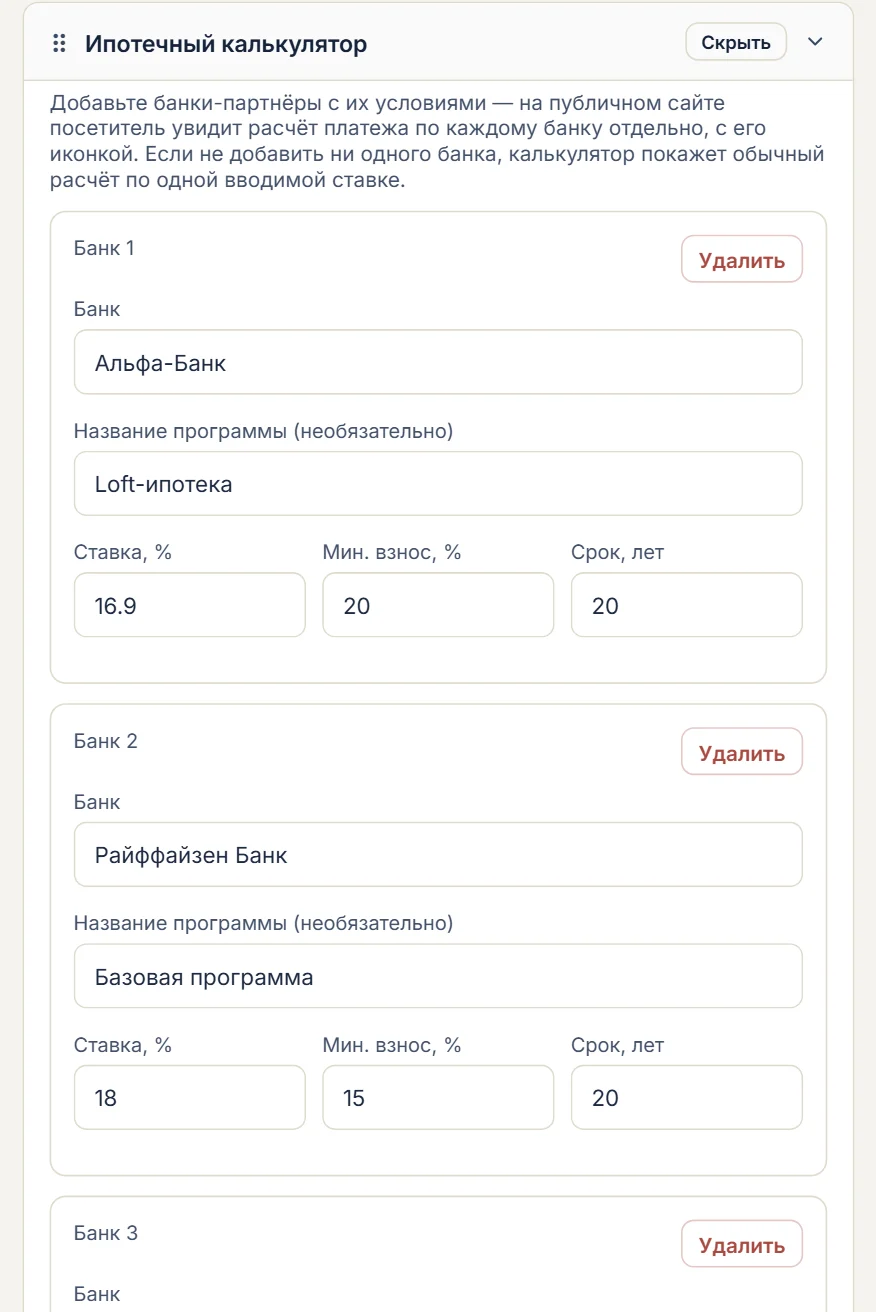
Task: Click the Скрыть button
Action: [x=736, y=42]
